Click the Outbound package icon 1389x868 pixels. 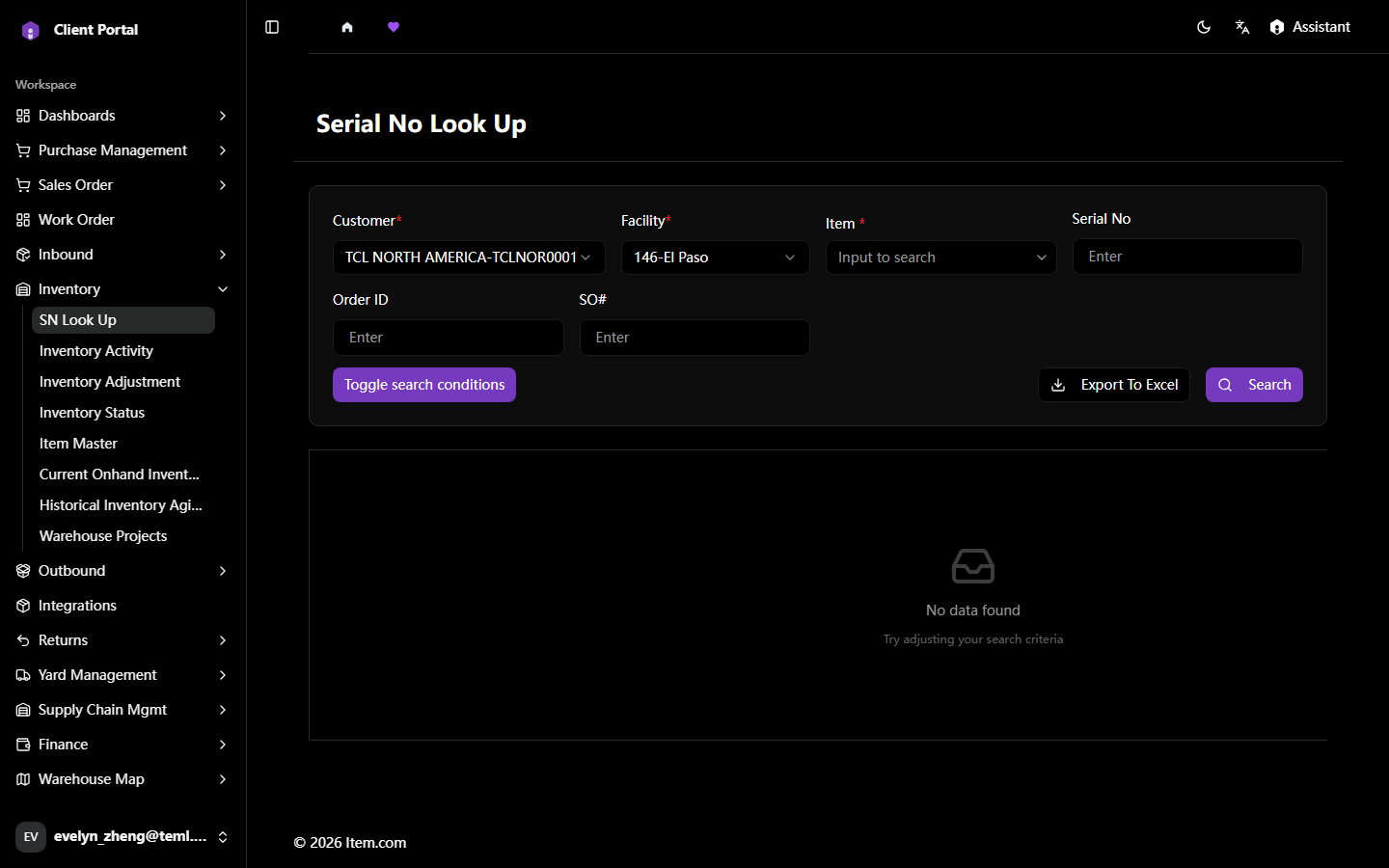(x=23, y=571)
